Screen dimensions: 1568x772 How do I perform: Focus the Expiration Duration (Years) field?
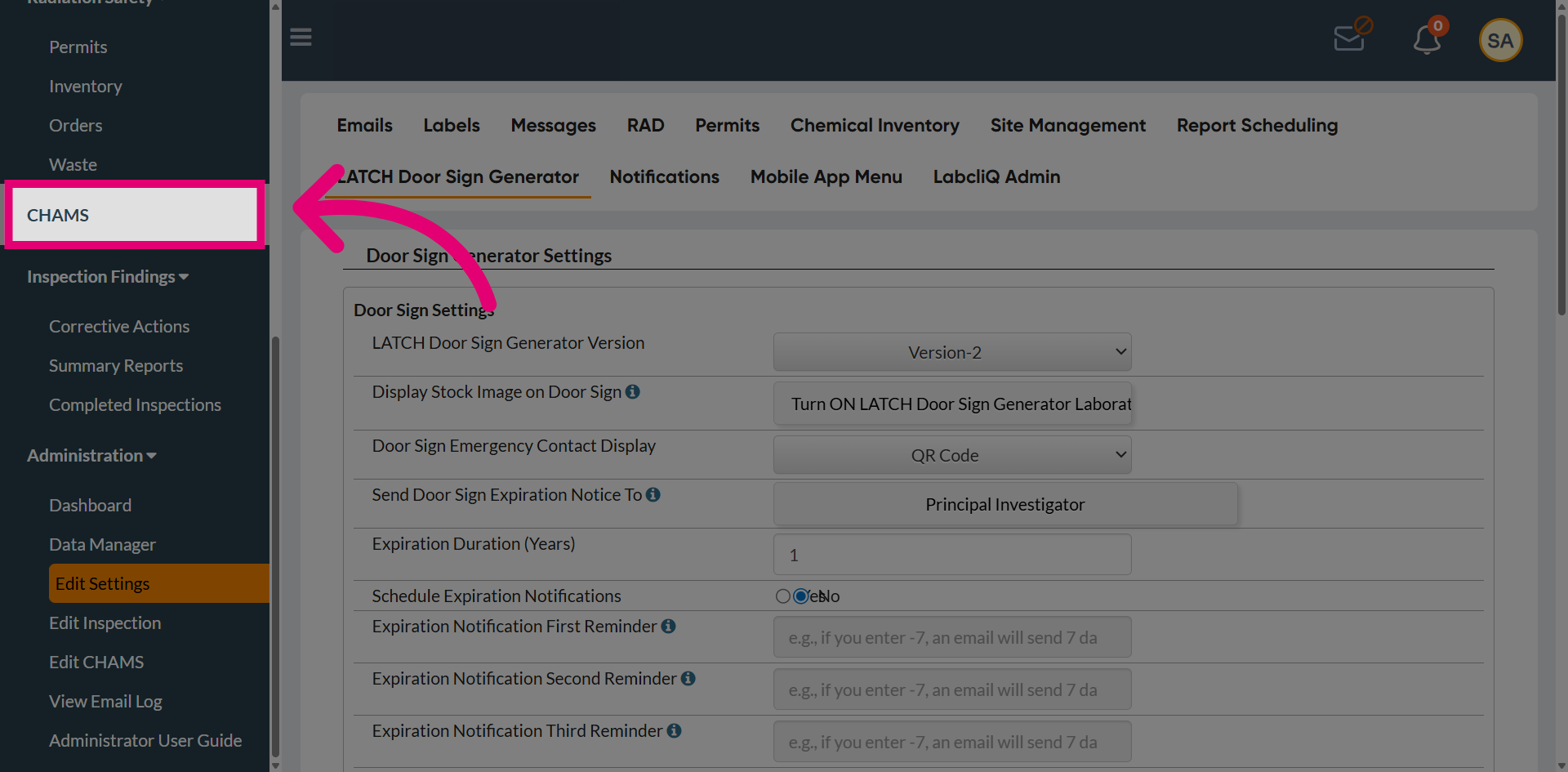click(952, 555)
